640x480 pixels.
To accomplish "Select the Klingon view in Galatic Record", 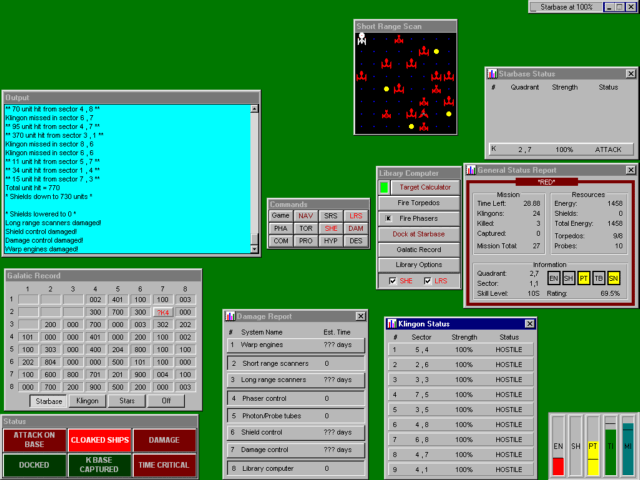I will tap(87, 401).
